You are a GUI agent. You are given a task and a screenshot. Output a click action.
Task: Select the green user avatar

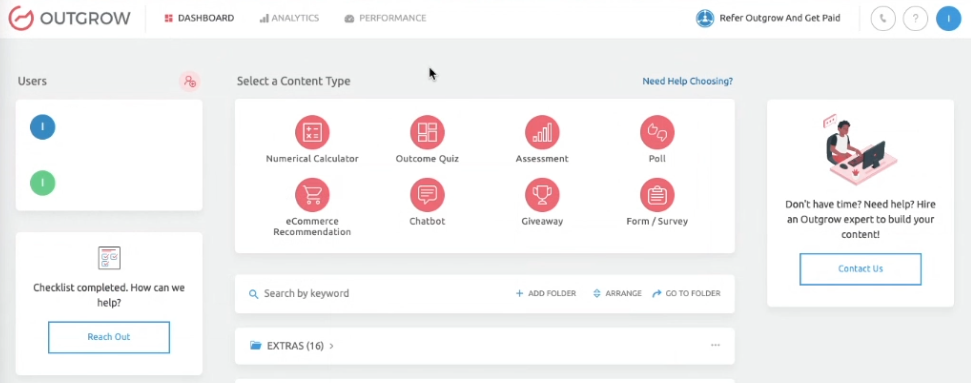point(43,183)
